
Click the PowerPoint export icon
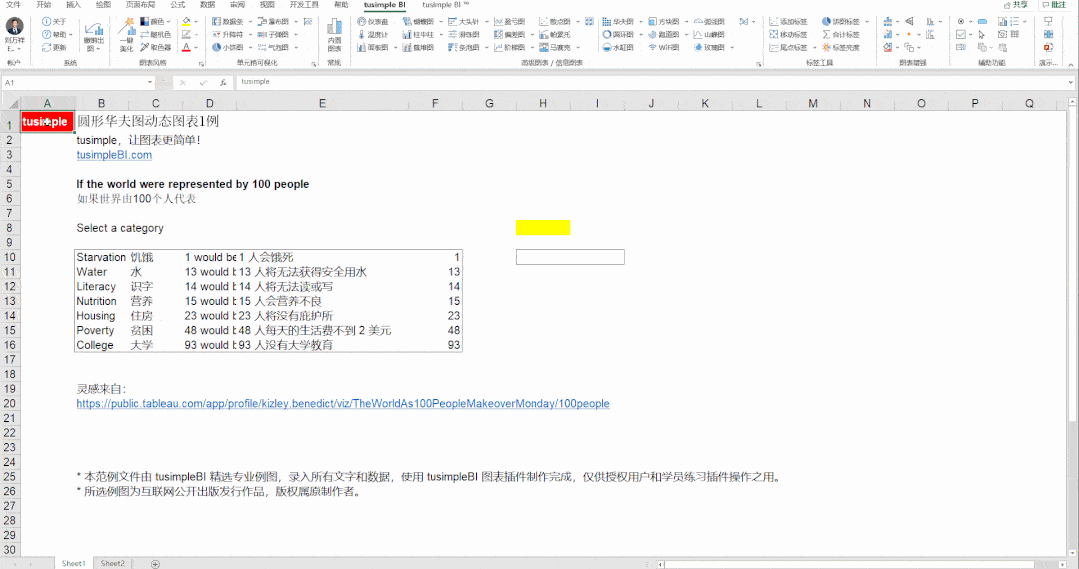[1048, 47]
